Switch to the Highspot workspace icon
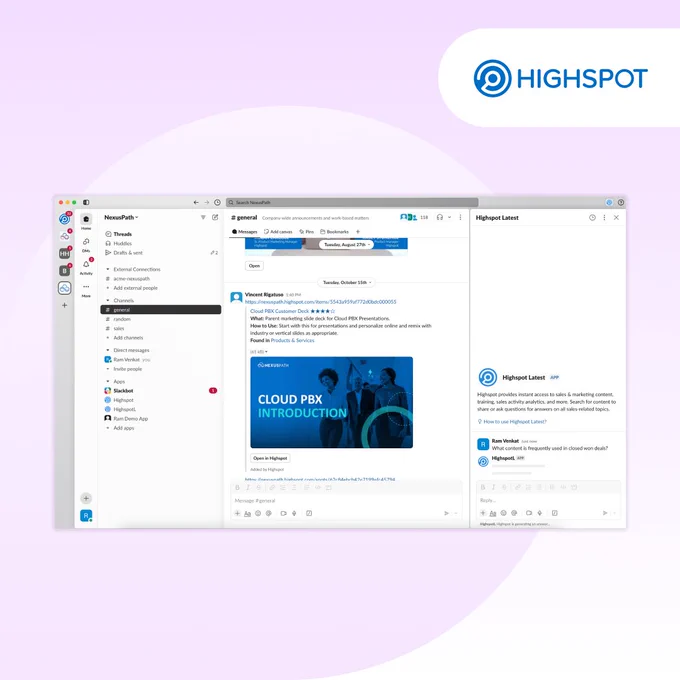Screen dimensions: 680x680 (65, 219)
